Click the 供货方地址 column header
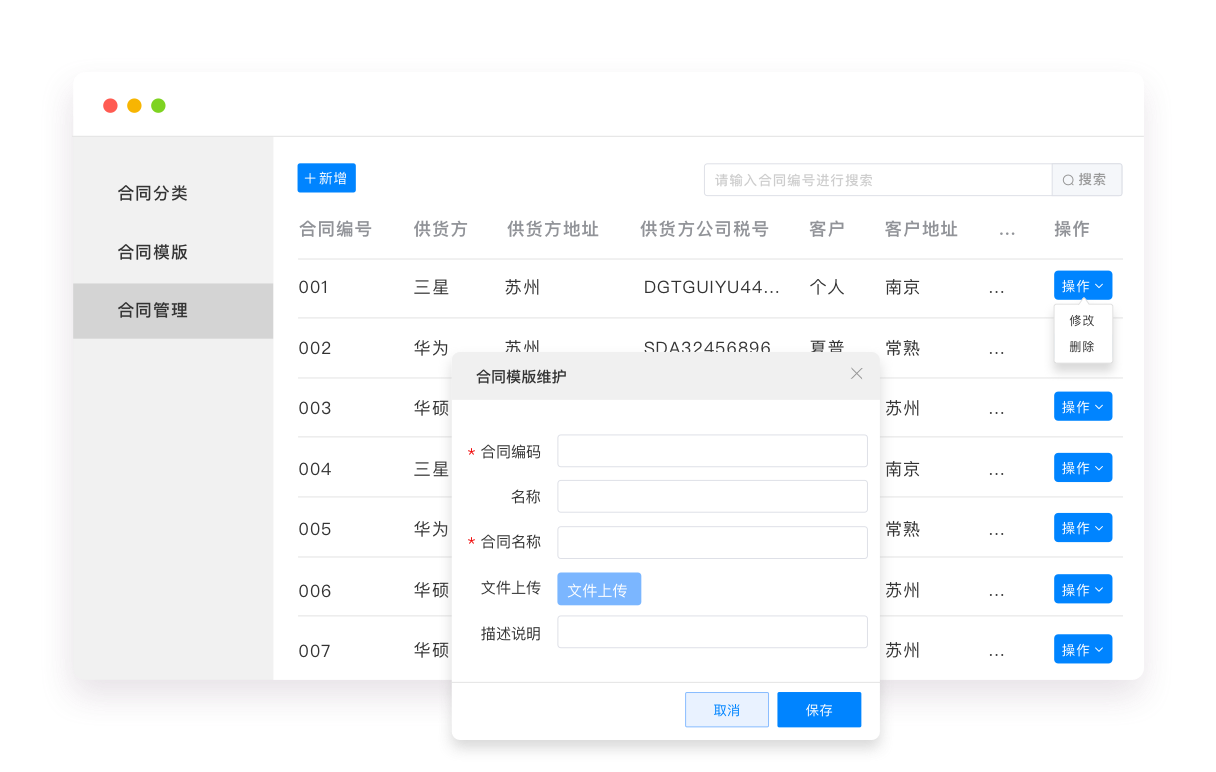The height and width of the screenshot is (772, 1216). [553, 229]
